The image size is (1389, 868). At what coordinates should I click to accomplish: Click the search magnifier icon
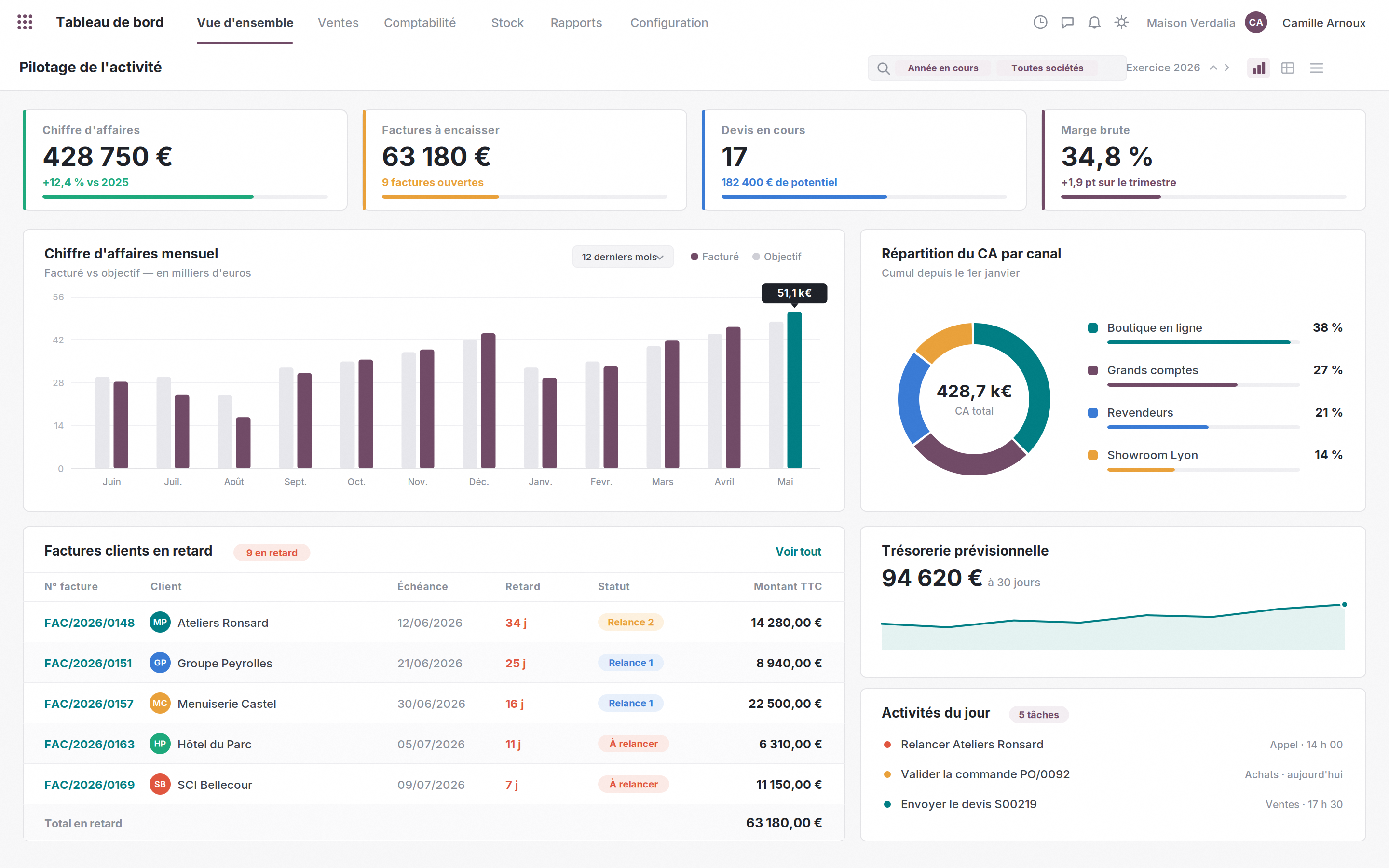click(884, 68)
